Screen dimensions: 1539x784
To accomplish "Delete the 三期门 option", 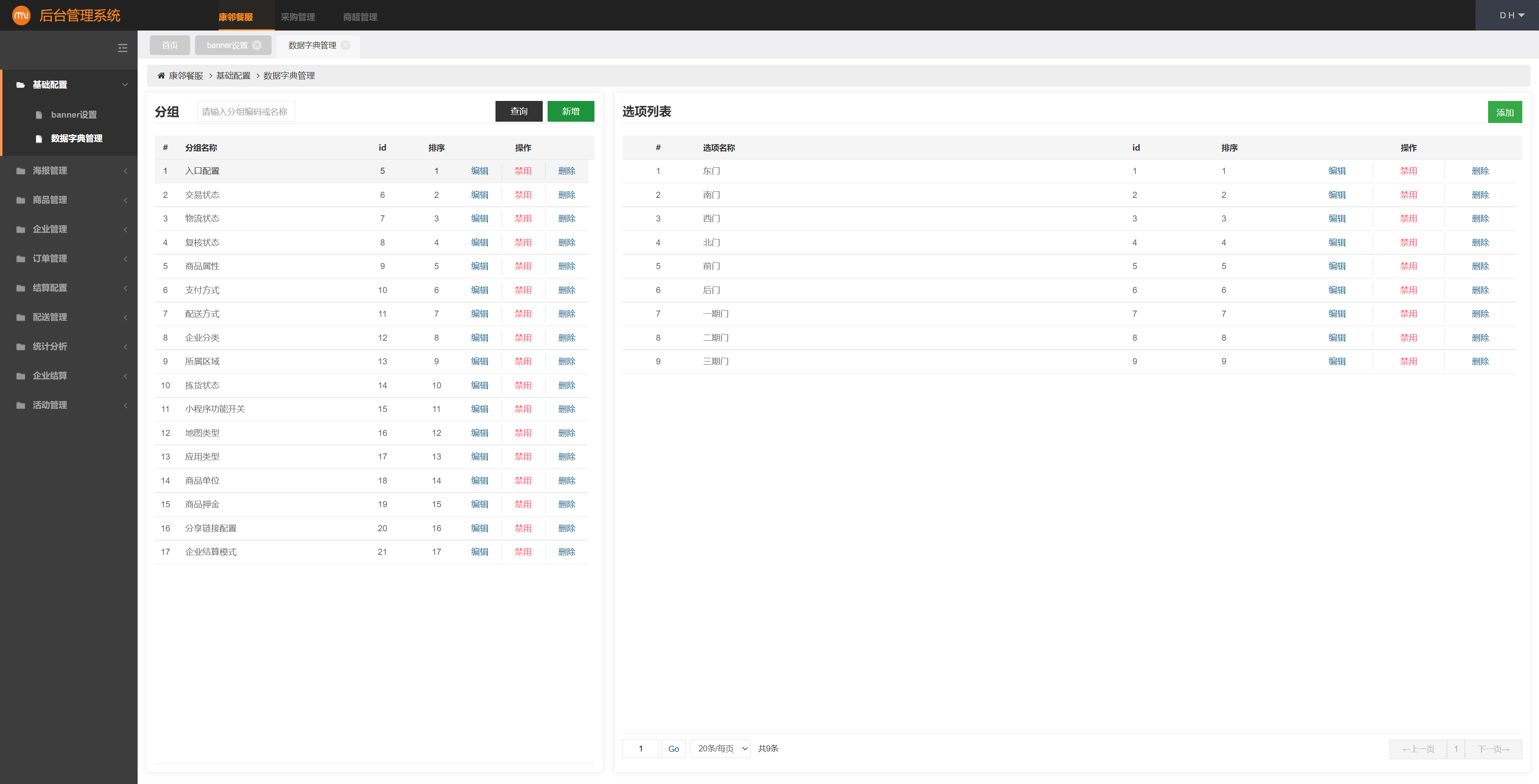I will tap(1480, 361).
